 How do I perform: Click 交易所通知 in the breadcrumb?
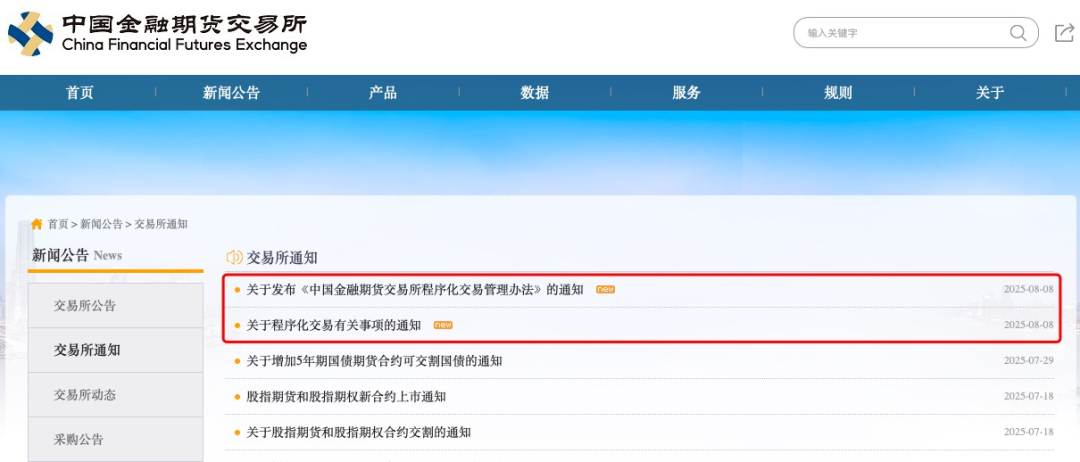click(161, 224)
